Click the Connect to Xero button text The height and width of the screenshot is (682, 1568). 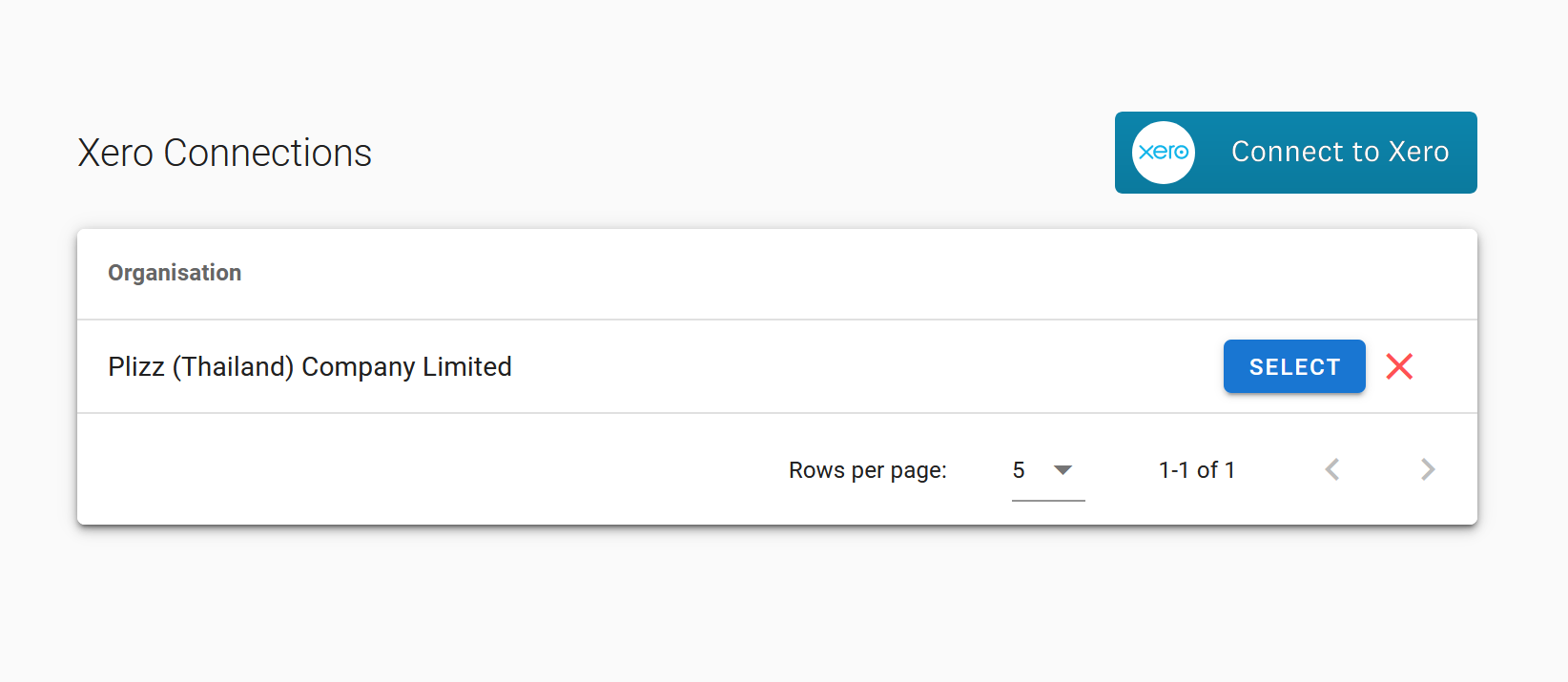pos(1339,153)
